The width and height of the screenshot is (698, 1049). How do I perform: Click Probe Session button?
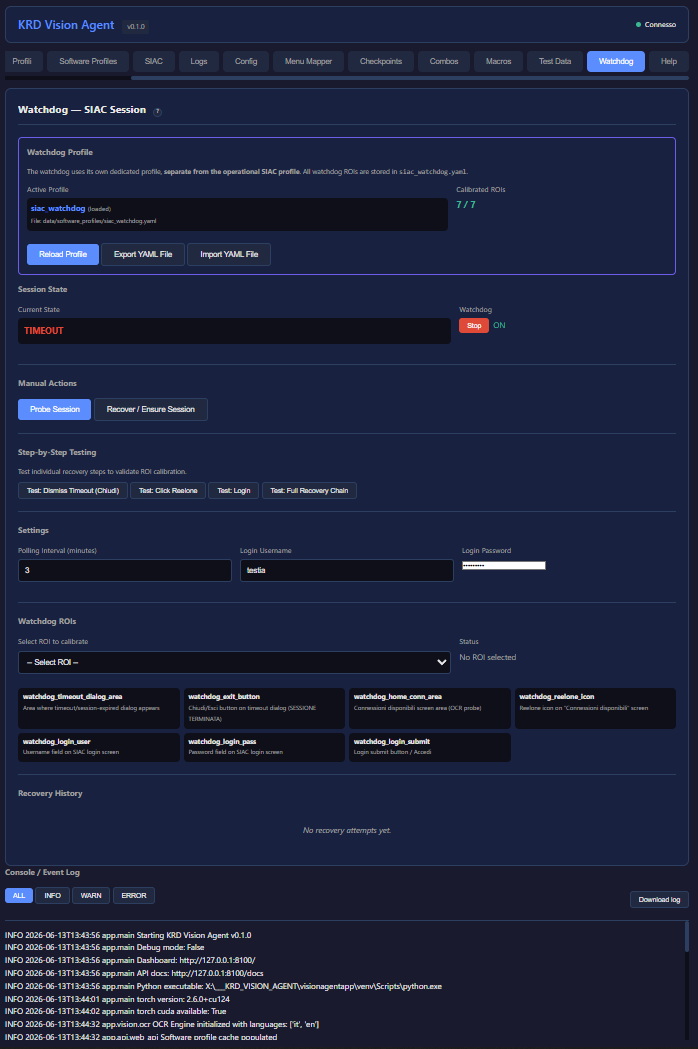click(x=55, y=409)
